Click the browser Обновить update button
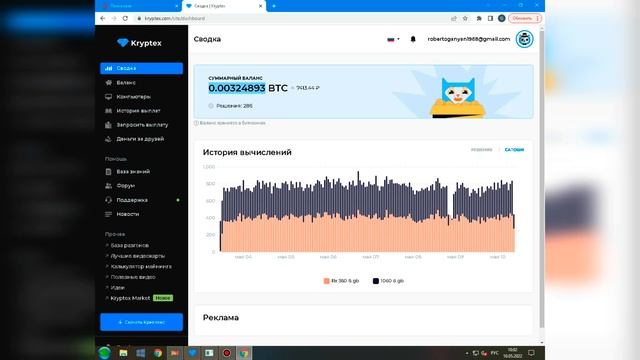Screen dimensions: 640x360 525,18
